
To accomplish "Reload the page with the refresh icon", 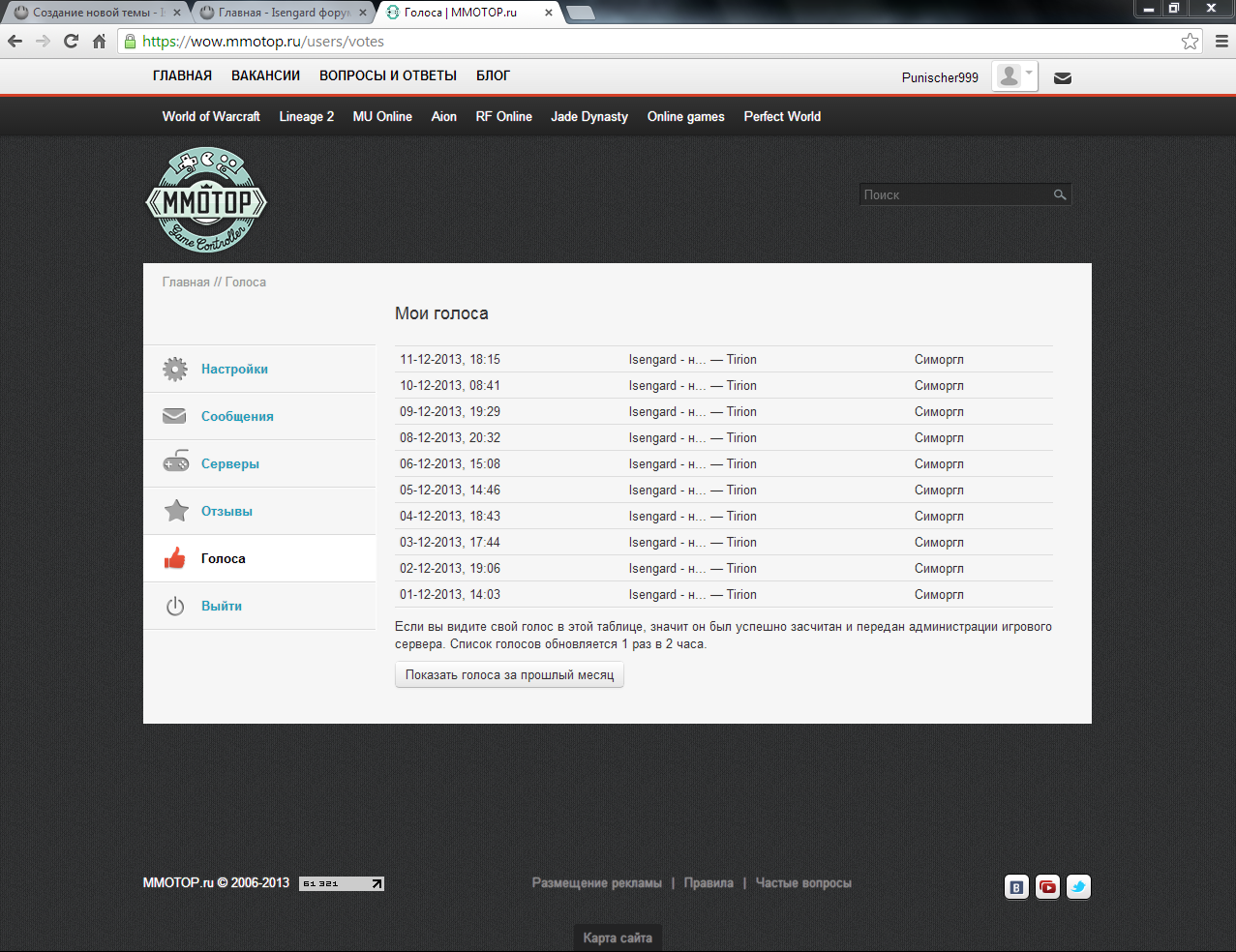I will pyautogui.click(x=71, y=41).
